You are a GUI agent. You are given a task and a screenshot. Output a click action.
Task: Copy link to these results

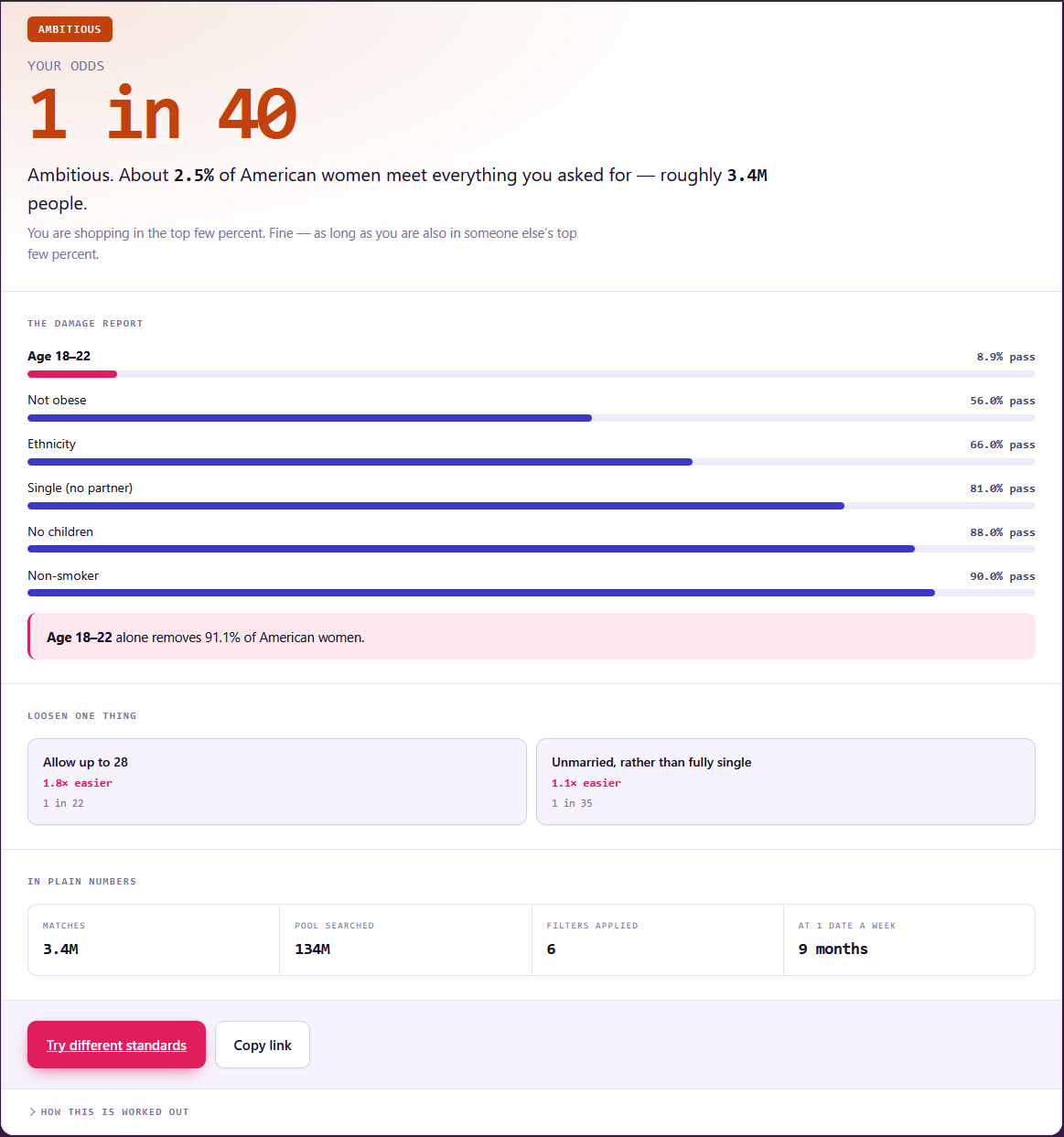coord(263,1045)
